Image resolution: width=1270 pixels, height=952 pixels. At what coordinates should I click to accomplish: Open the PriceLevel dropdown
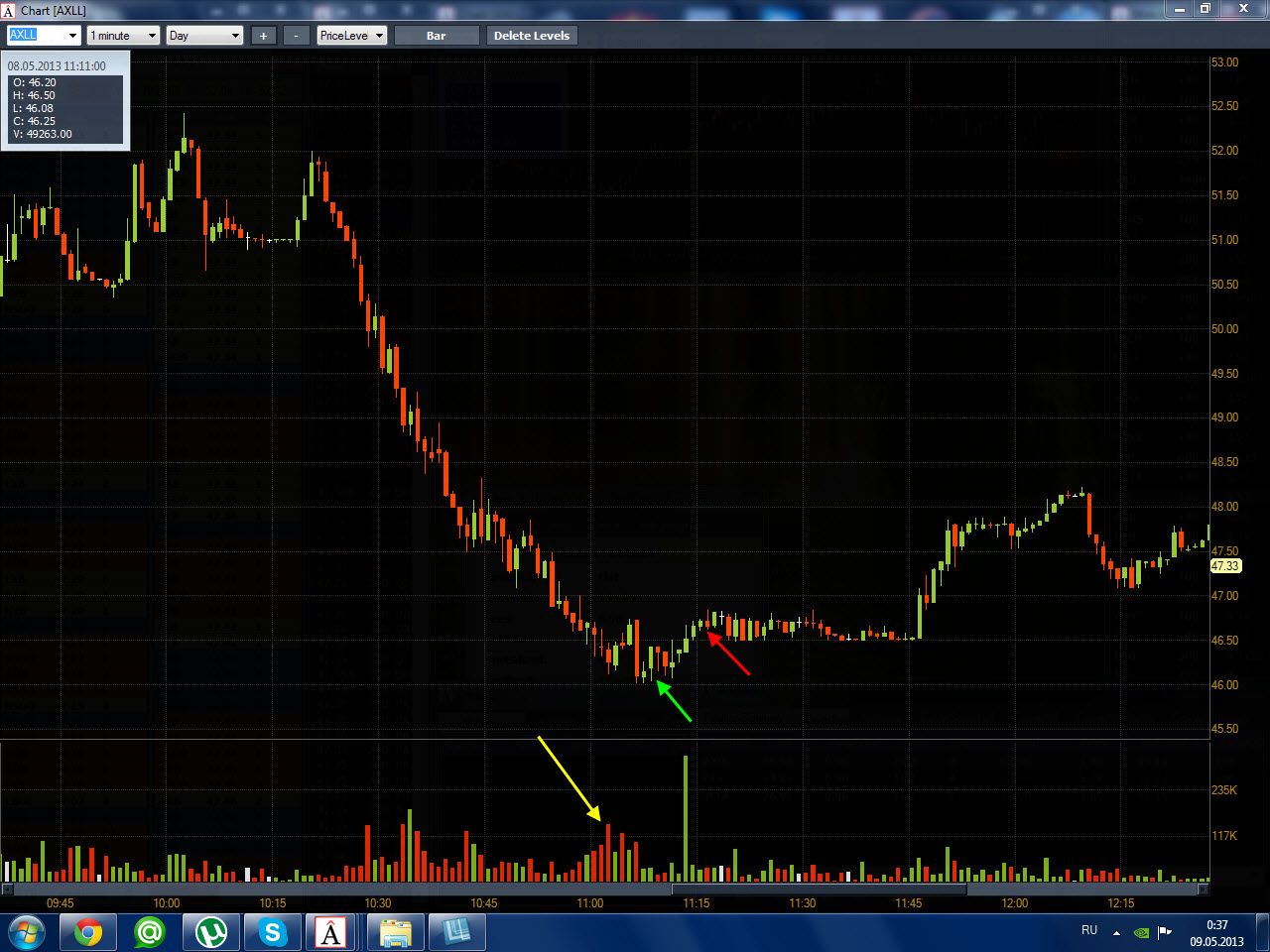coord(351,36)
